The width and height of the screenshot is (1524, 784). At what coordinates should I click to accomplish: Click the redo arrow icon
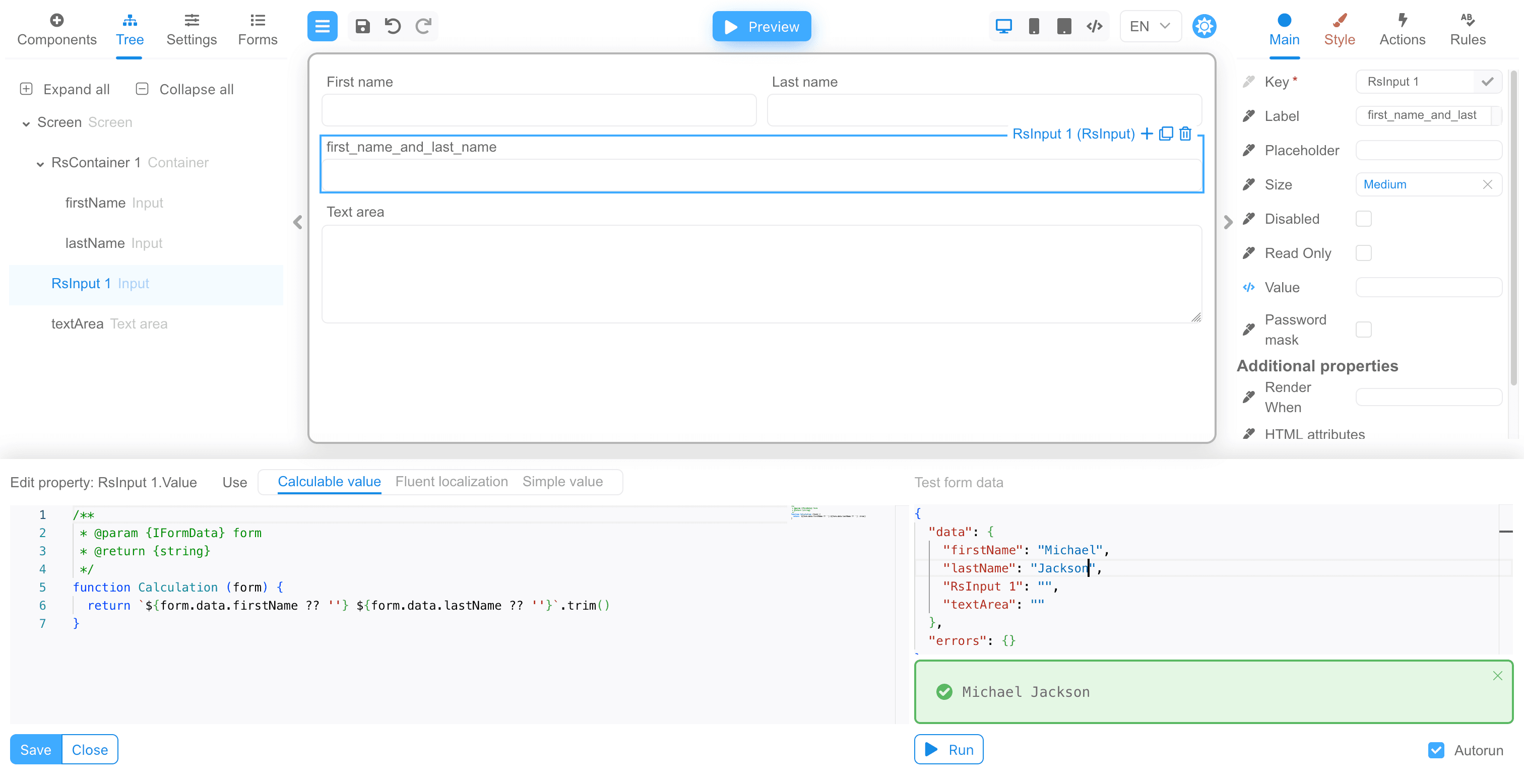coord(423,26)
